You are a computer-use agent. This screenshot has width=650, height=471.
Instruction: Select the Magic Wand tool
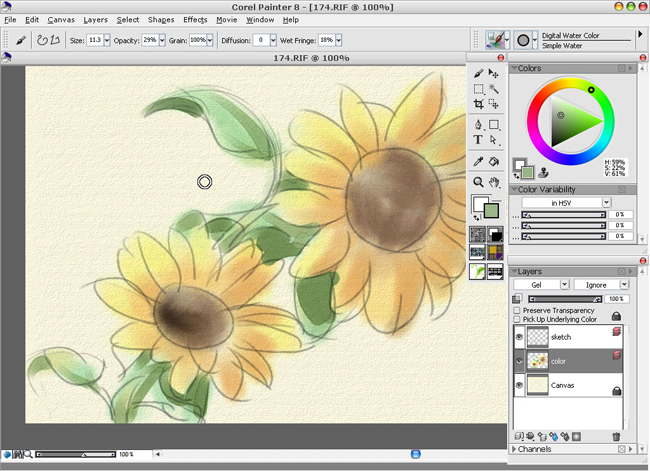[494, 89]
